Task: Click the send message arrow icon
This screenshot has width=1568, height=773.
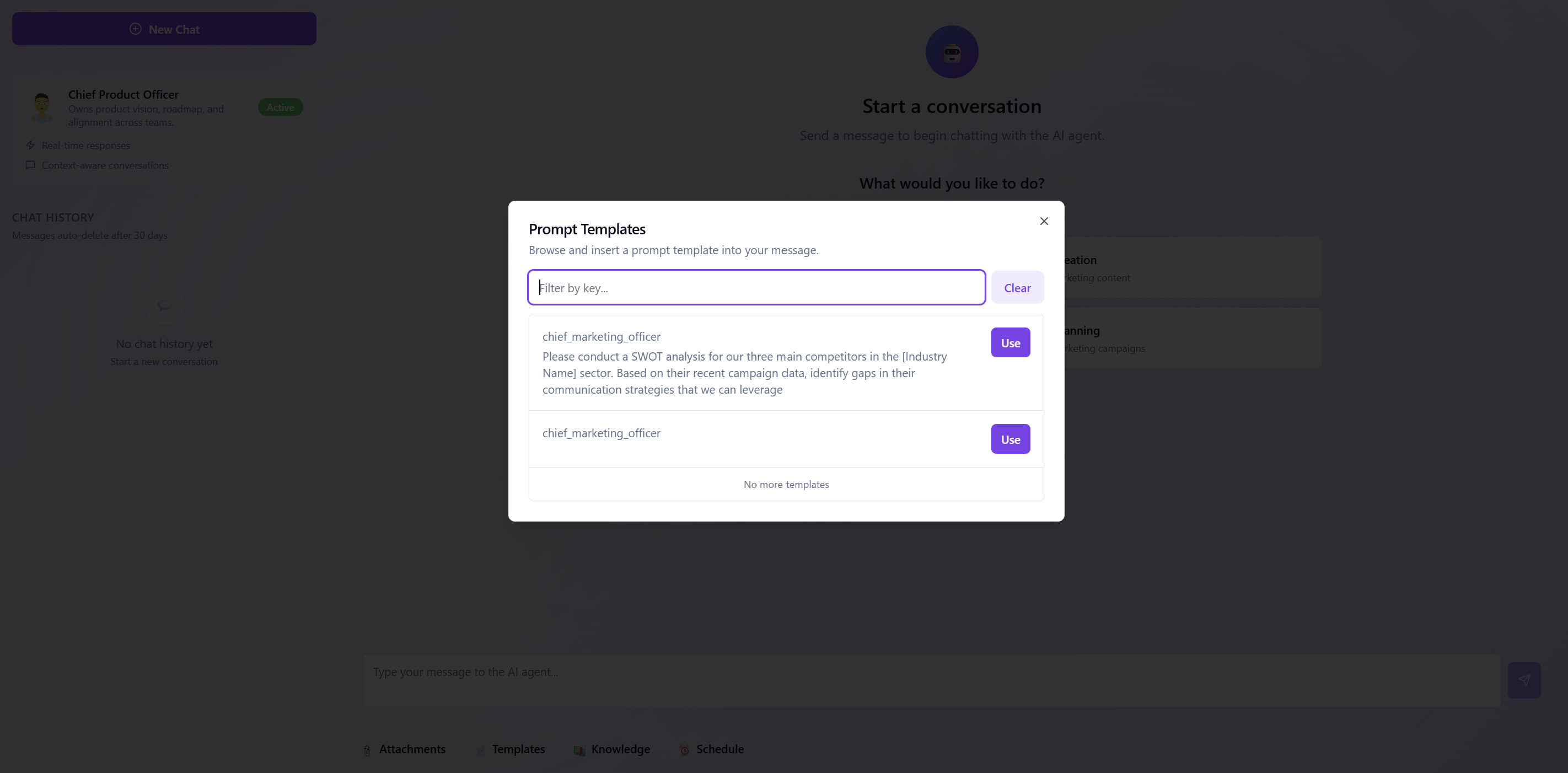Action: 1523,680
